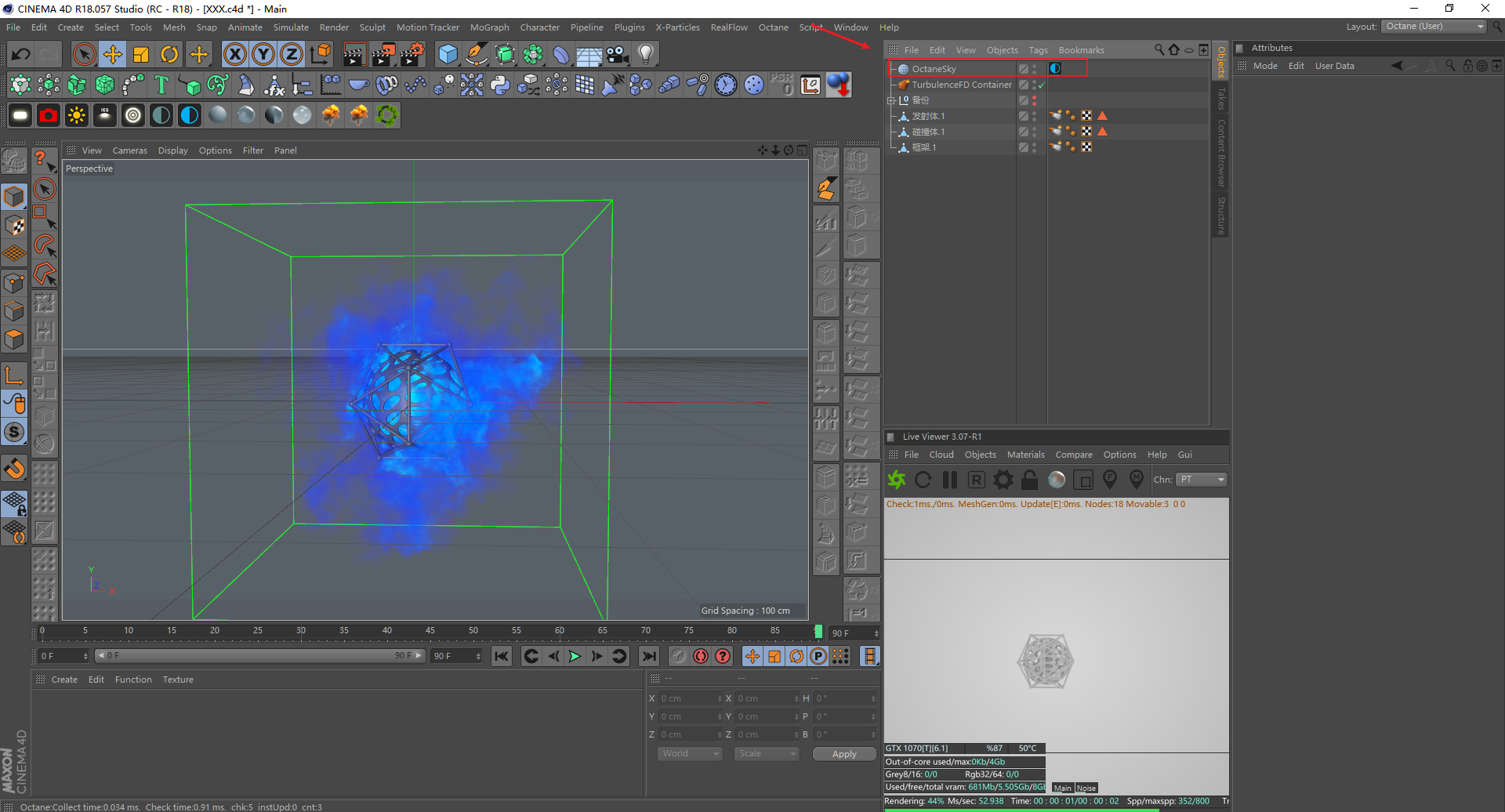The image size is (1505, 812).
Task: Click the PSR reset icon
Action: pos(782,85)
